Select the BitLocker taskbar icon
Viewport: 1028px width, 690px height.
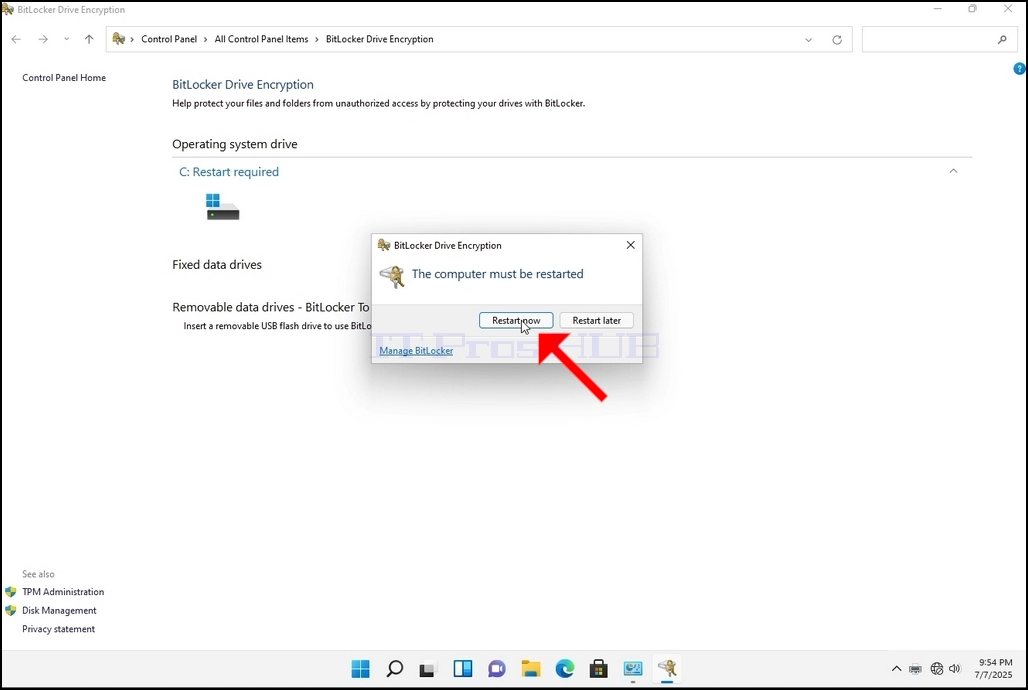tap(667, 668)
